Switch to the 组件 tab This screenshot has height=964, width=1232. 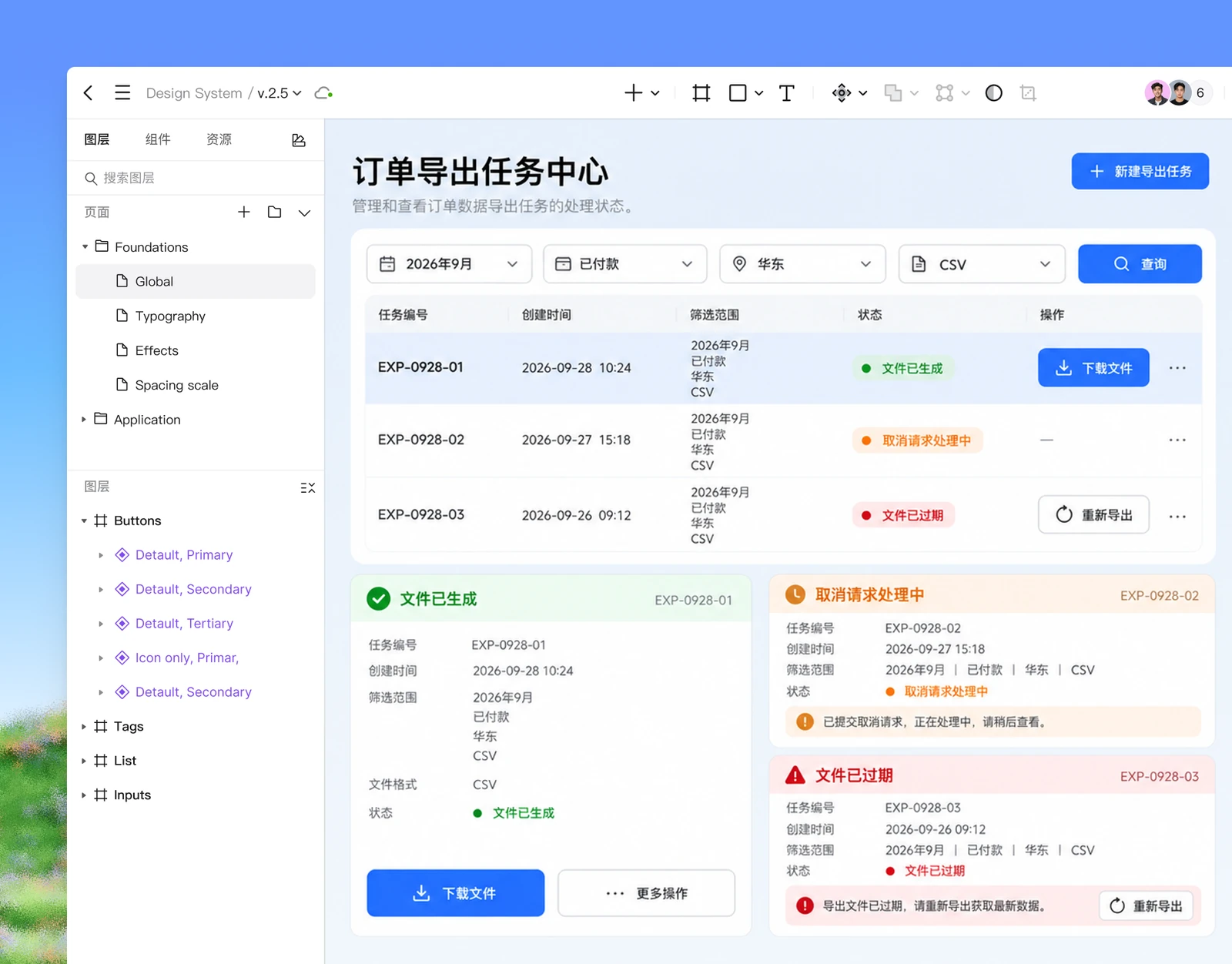(x=158, y=139)
